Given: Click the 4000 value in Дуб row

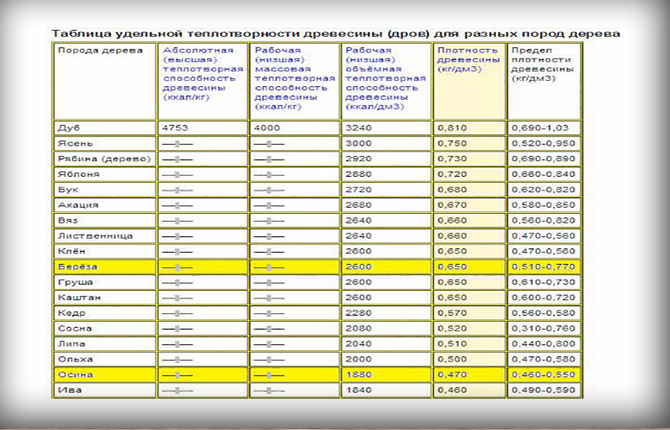Looking at the screenshot, I should (x=267, y=128).
